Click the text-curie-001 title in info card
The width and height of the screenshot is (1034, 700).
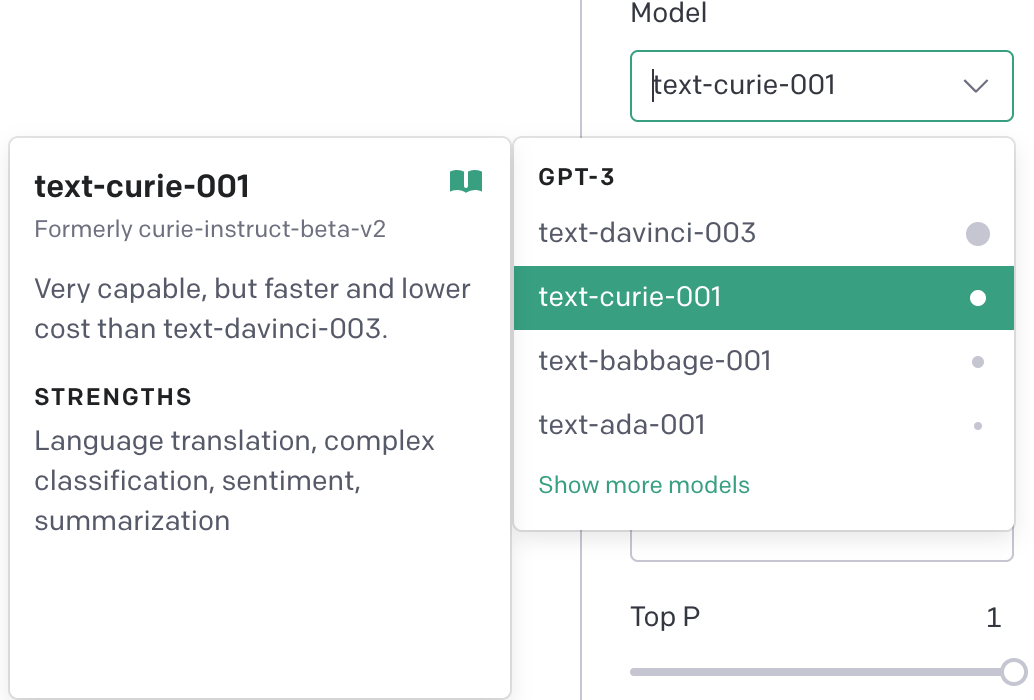tap(142, 186)
